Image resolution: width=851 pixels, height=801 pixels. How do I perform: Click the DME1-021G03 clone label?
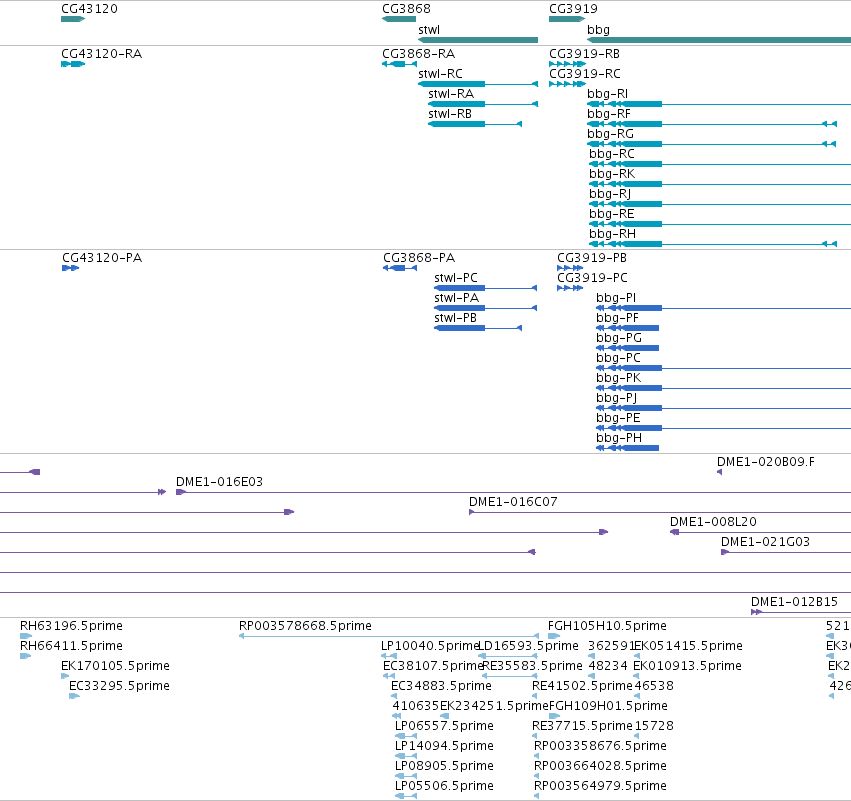tap(765, 542)
